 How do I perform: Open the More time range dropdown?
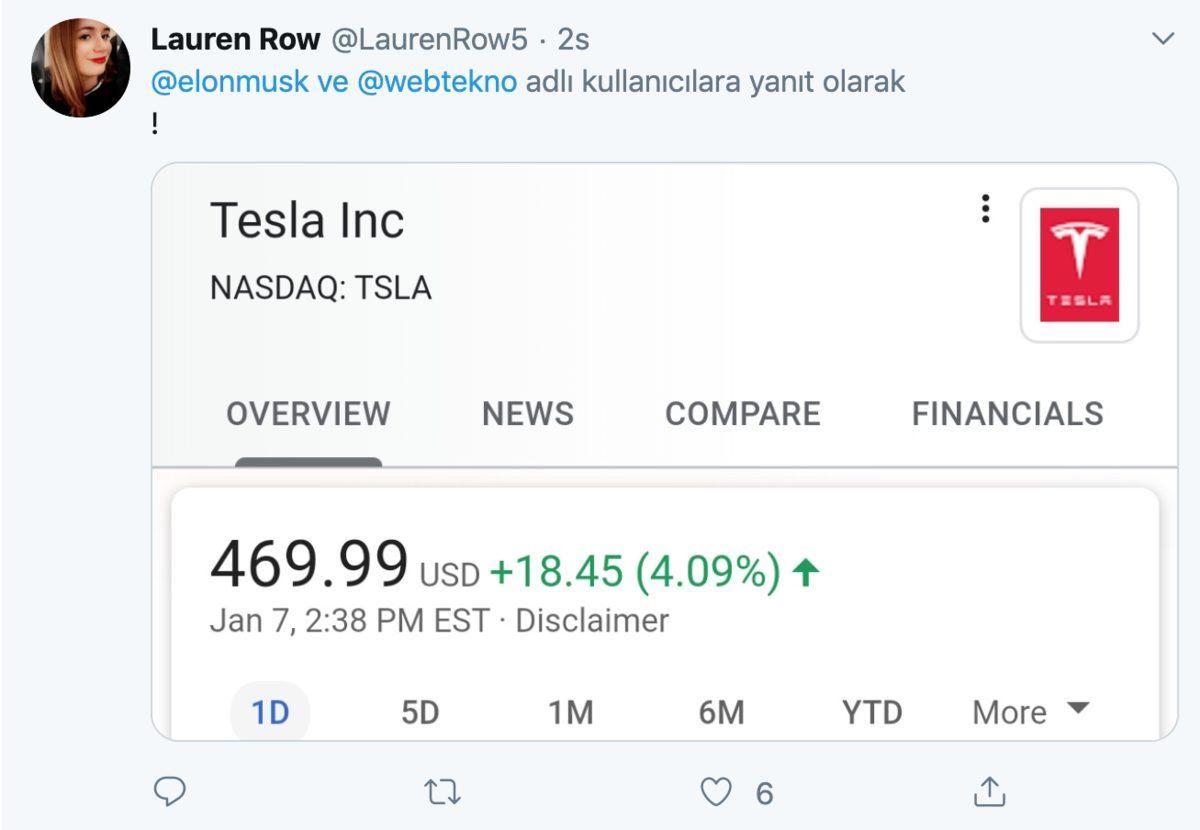[x=1012, y=712]
